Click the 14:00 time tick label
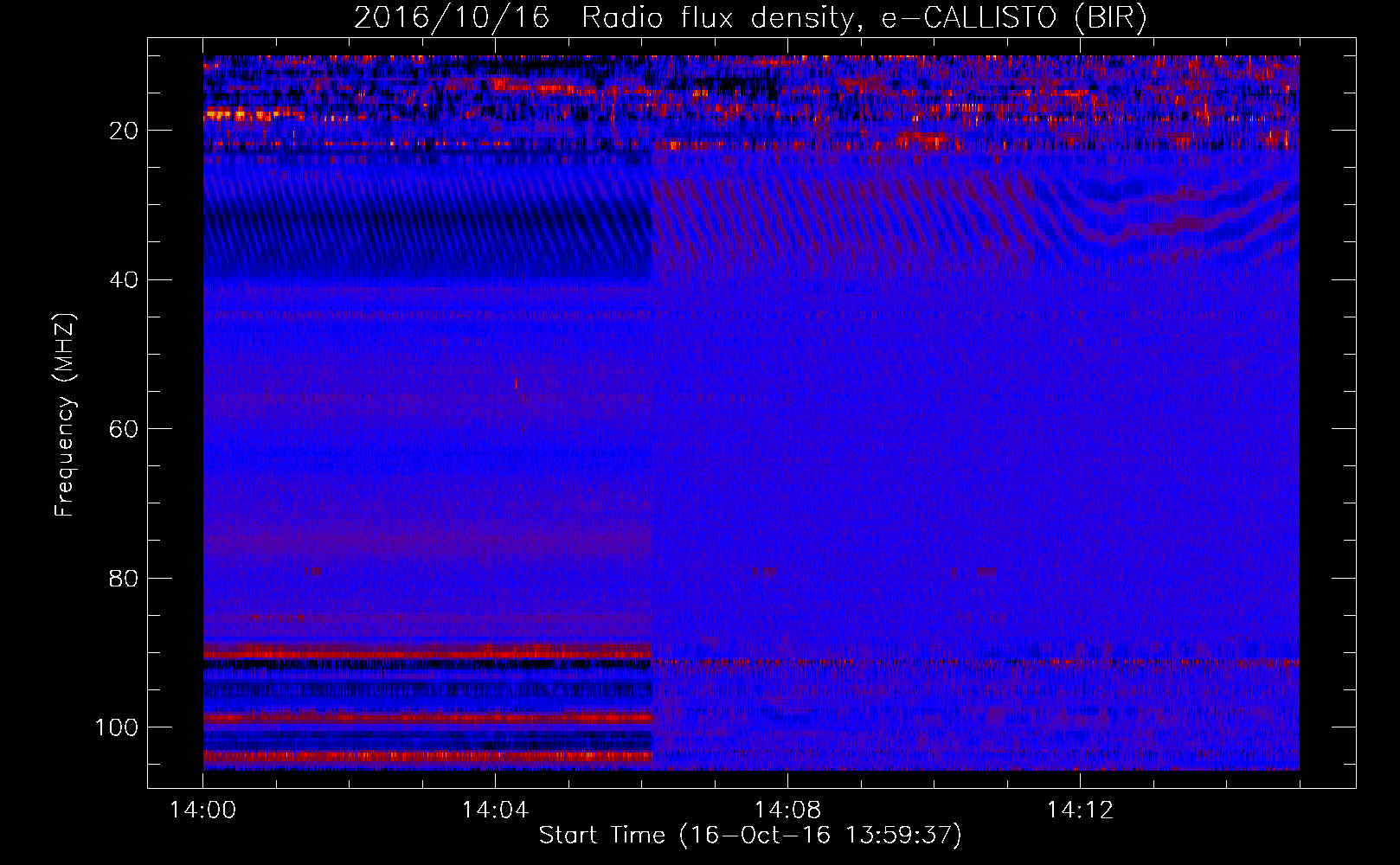 tap(203, 810)
